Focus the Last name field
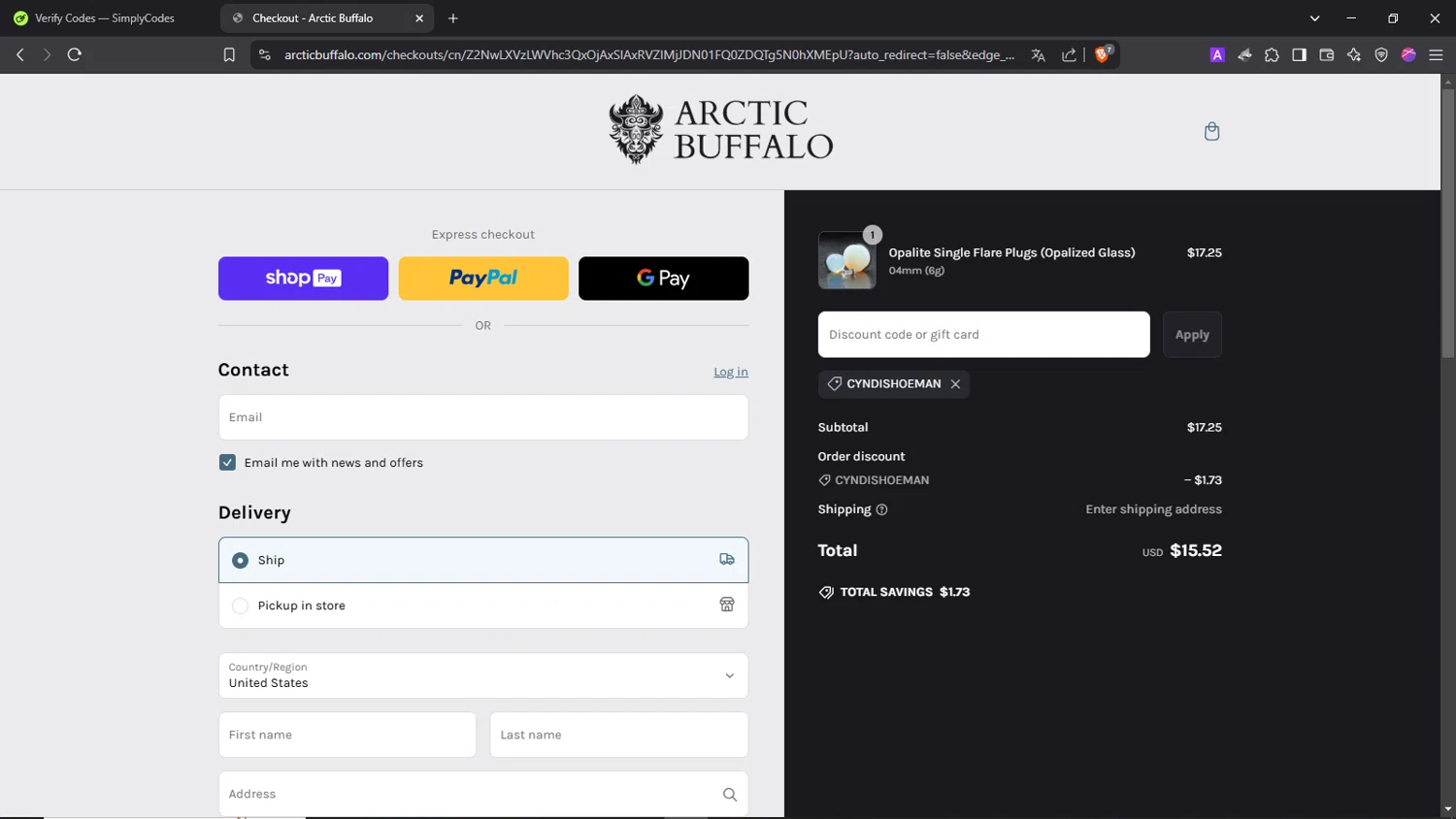1456x819 pixels. [x=619, y=735]
